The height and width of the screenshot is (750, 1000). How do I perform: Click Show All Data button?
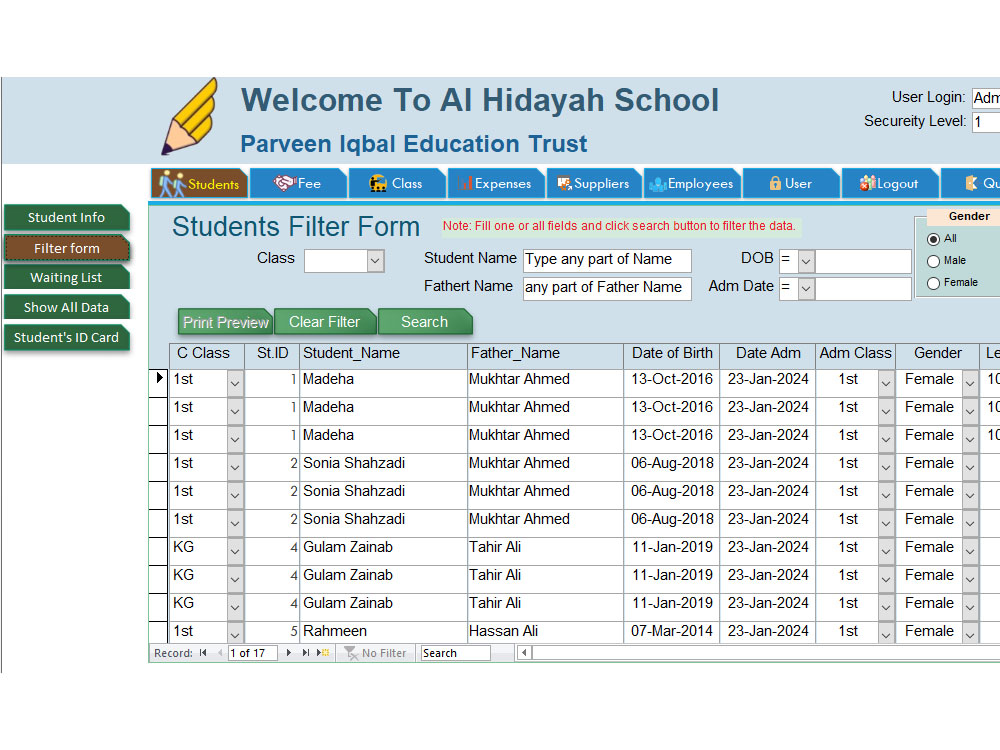coord(66,307)
